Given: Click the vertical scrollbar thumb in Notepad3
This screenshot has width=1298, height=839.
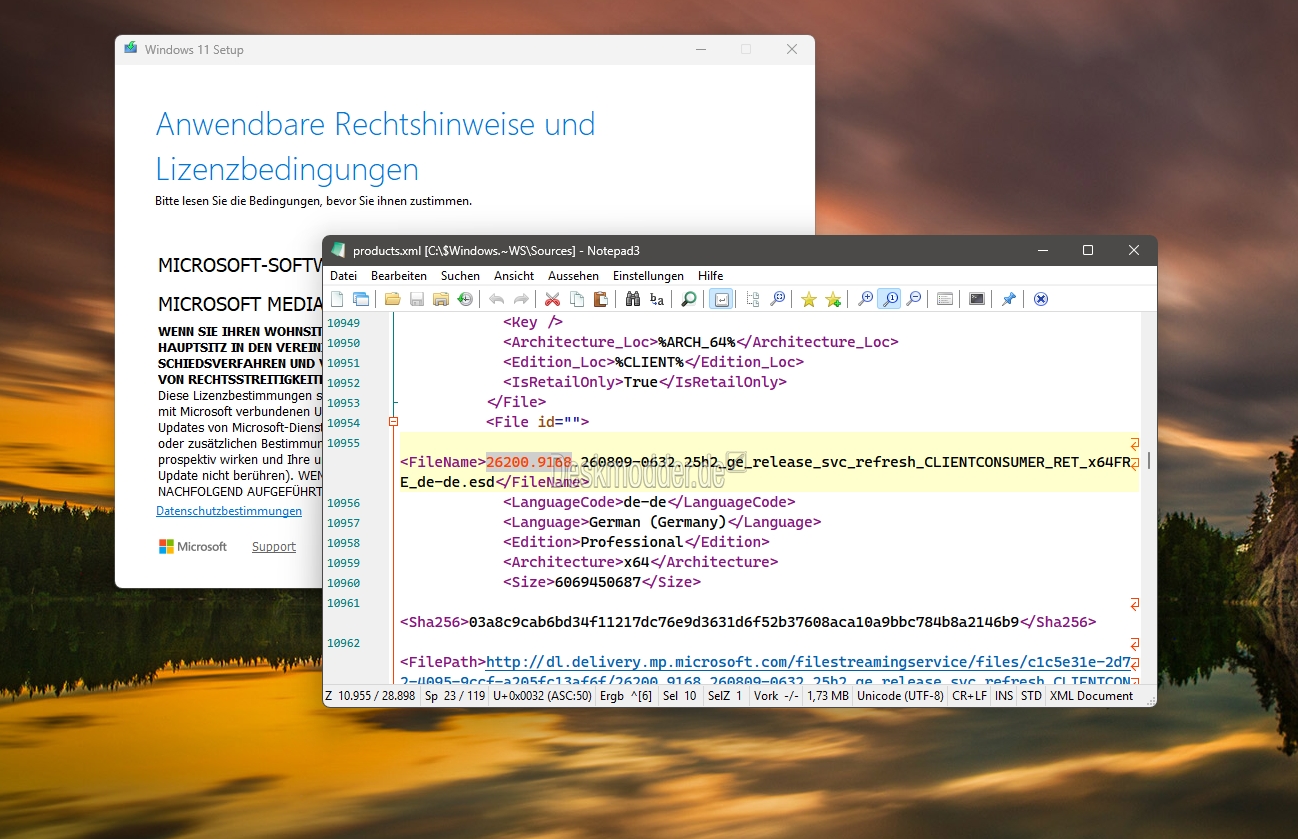Looking at the screenshot, I should point(1149,460).
